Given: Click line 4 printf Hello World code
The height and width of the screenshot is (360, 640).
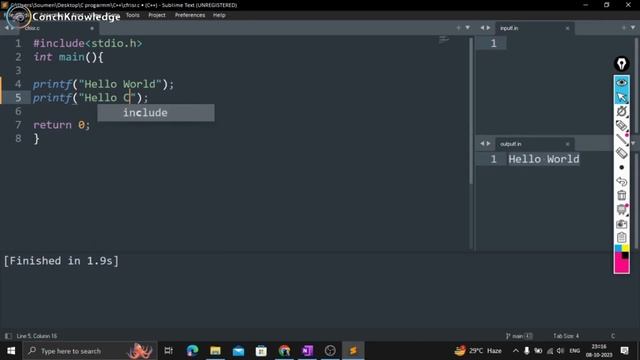Looking at the screenshot, I should (103, 84).
